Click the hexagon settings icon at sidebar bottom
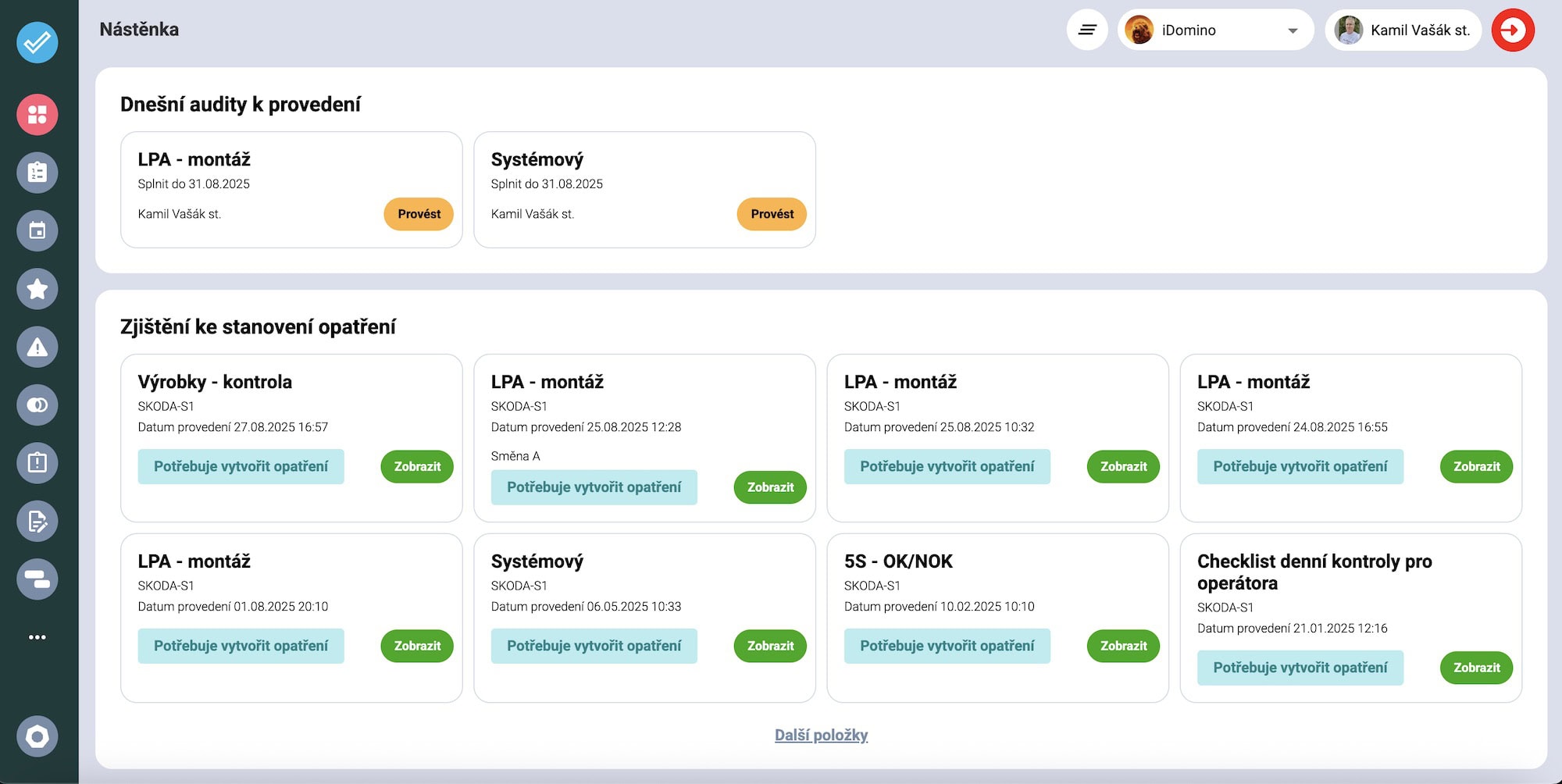This screenshot has width=1562, height=784. click(x=37, y=736)
